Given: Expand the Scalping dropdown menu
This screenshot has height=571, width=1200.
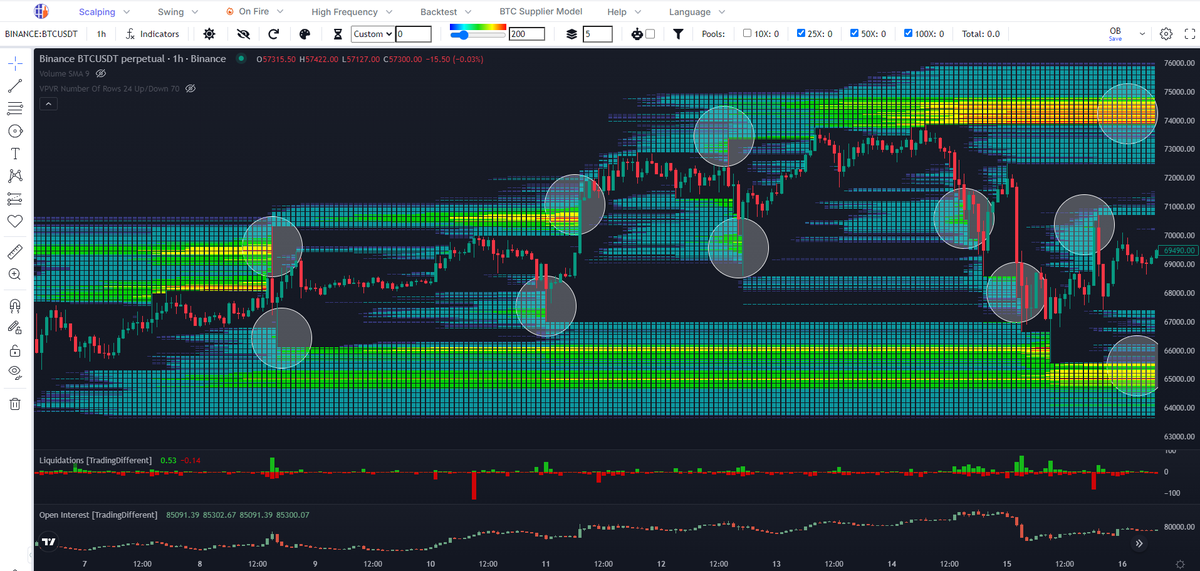Looking at the screenshot, I should click(103, 12).
